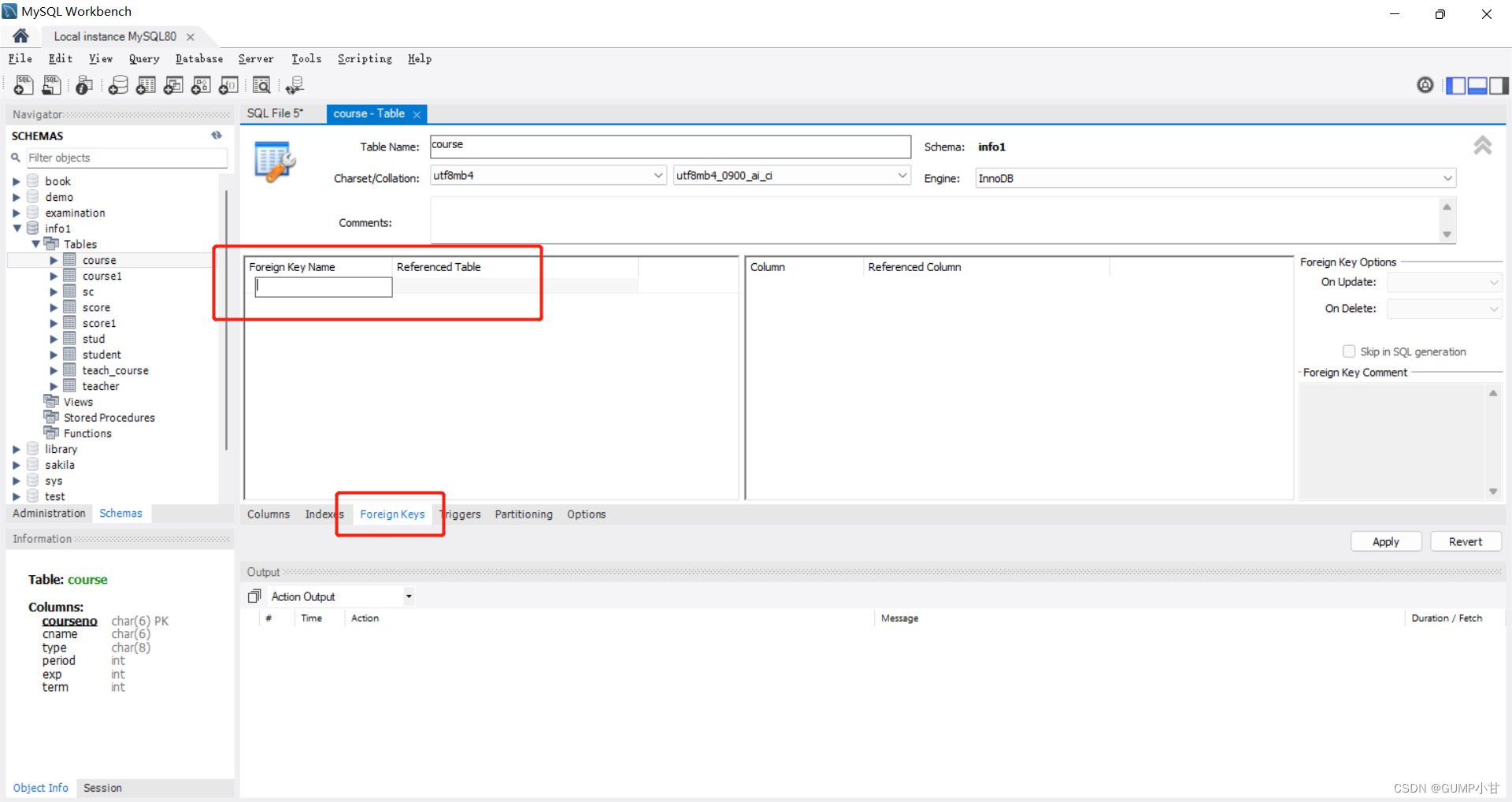1512x802 pixels.
Task: Toggle the right sidebar panel icon
Action: pyautogui.click(x=1499, y=86)
